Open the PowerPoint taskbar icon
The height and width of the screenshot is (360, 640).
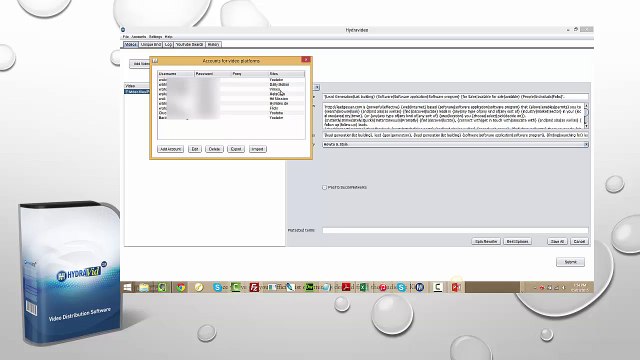point(456,287)
